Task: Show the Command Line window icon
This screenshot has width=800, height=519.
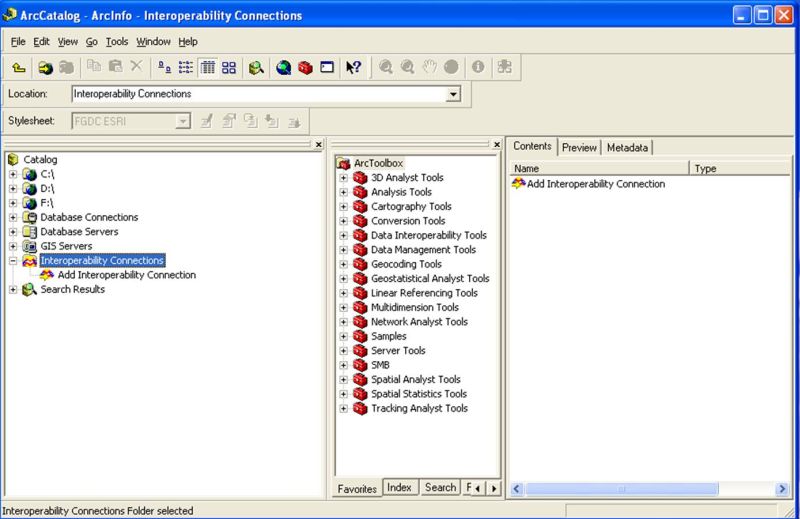Action: (327, 67)
